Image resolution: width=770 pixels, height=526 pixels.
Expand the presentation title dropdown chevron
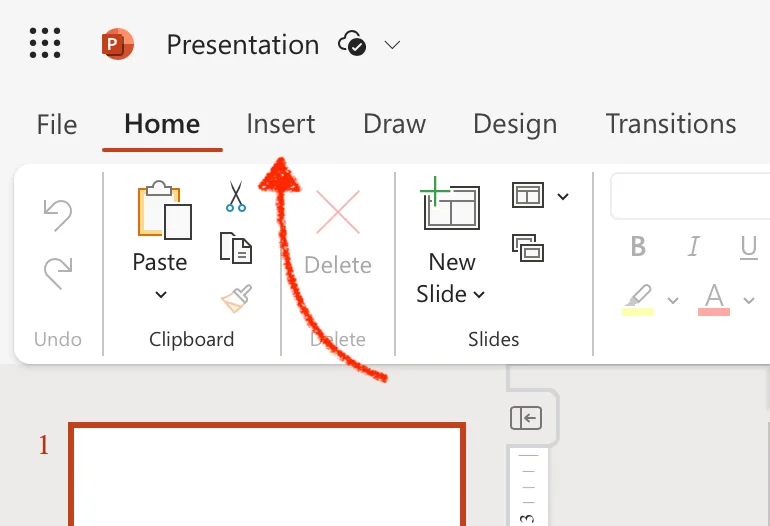[392, 45]
